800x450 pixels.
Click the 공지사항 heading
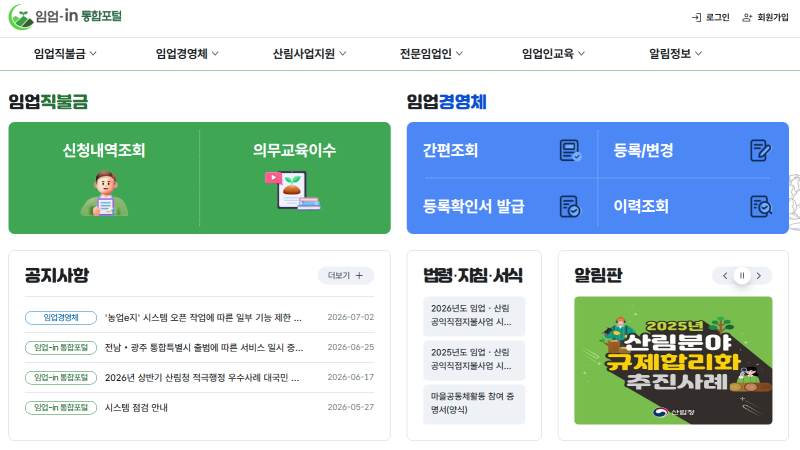coord(57,276)
